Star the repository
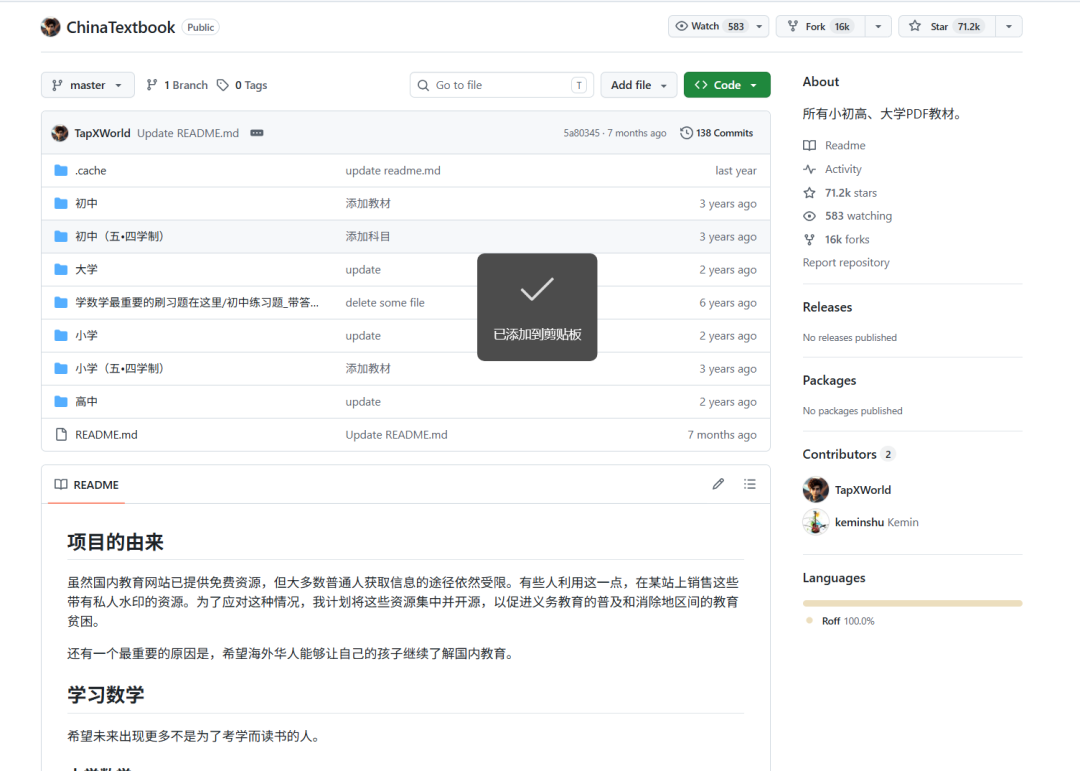This screenshot has width=1080, height=771. [947, 26]
